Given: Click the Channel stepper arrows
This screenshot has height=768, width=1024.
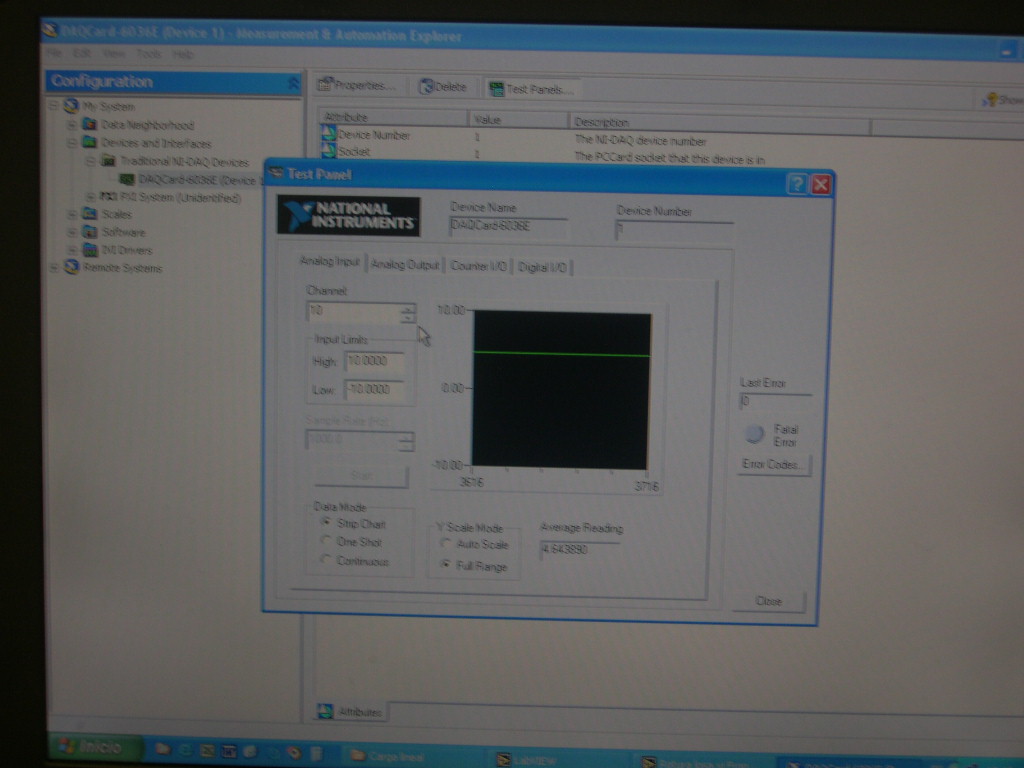Looking at the screenshot, I should [407, 313].
